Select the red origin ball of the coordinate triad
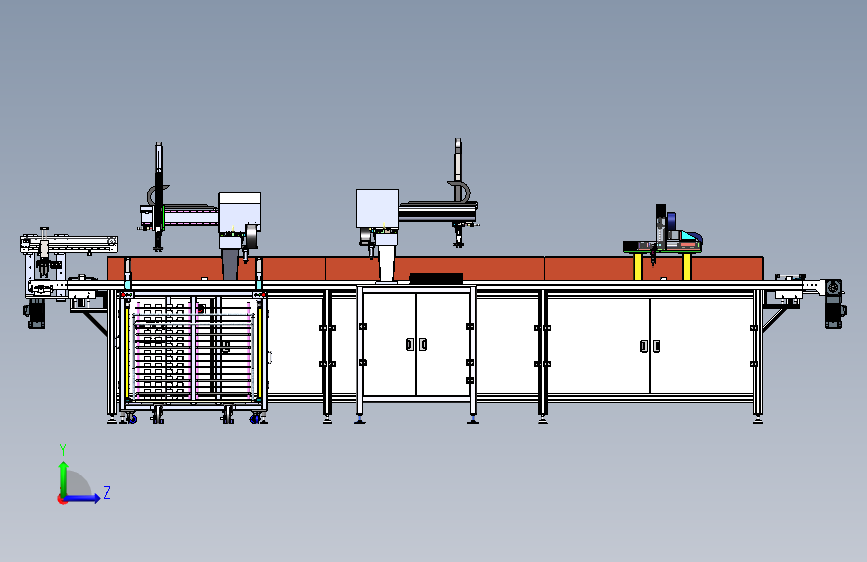 [x=62, y=499]
